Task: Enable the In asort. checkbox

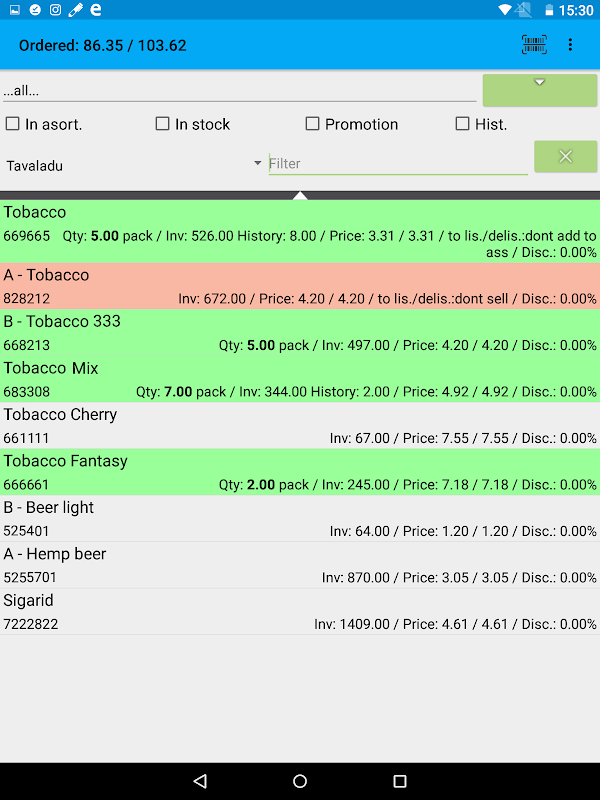Action: pos(13,124)
